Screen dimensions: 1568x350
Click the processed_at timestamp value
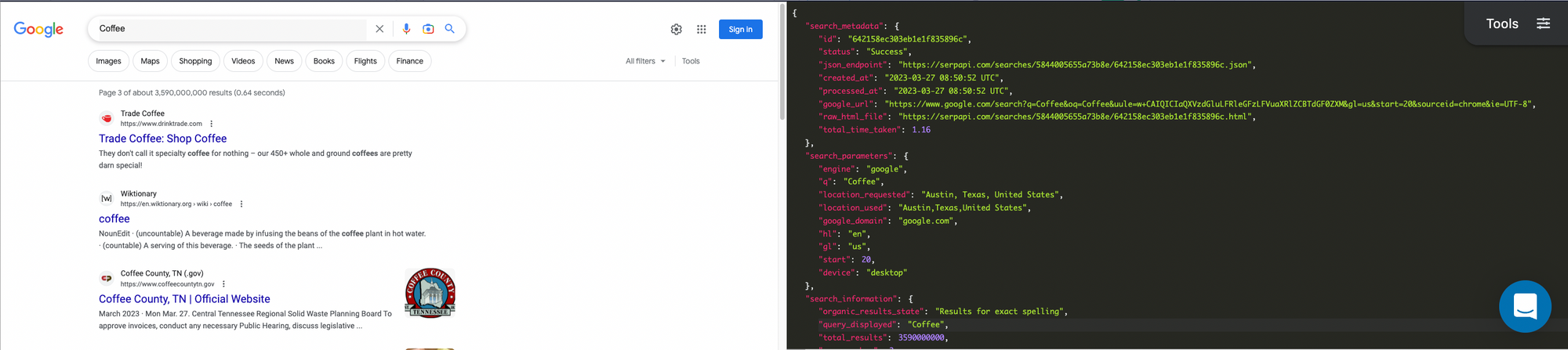pyautogui.click(x=953, y=91)
